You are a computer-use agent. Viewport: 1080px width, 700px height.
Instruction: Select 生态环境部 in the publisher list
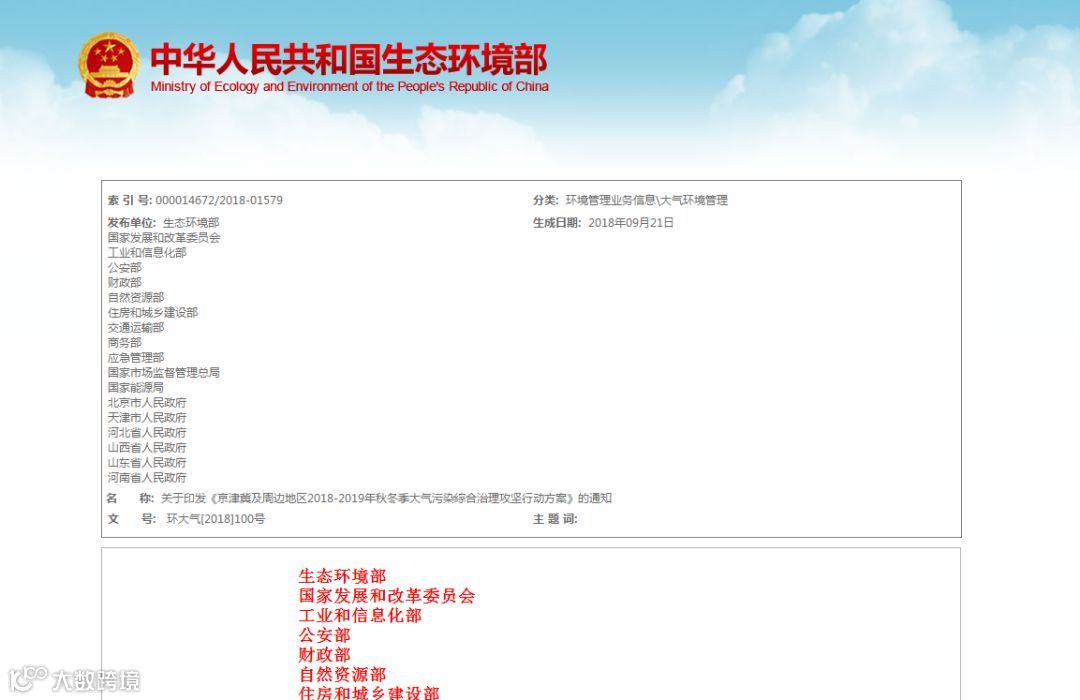pyautogui.click(x=191, y=223)
